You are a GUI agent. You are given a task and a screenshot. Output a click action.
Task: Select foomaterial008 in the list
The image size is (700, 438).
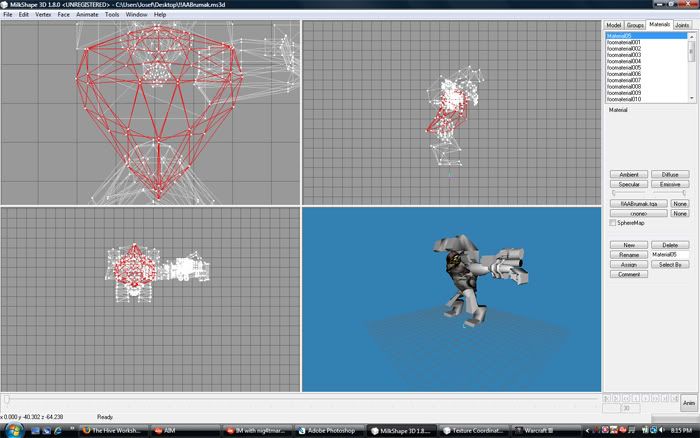click(x=647, y=86)
